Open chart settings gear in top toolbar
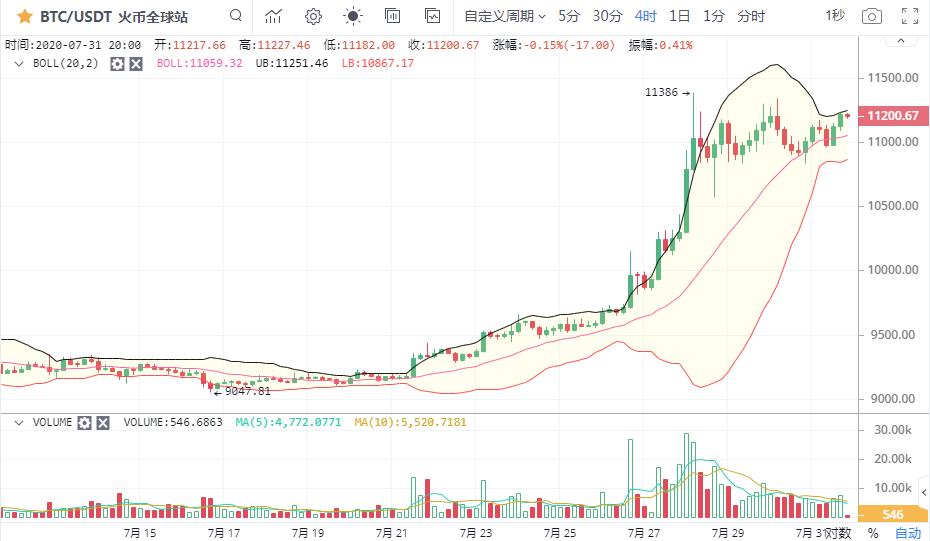930x541 pixels. (x=313, y=16)
